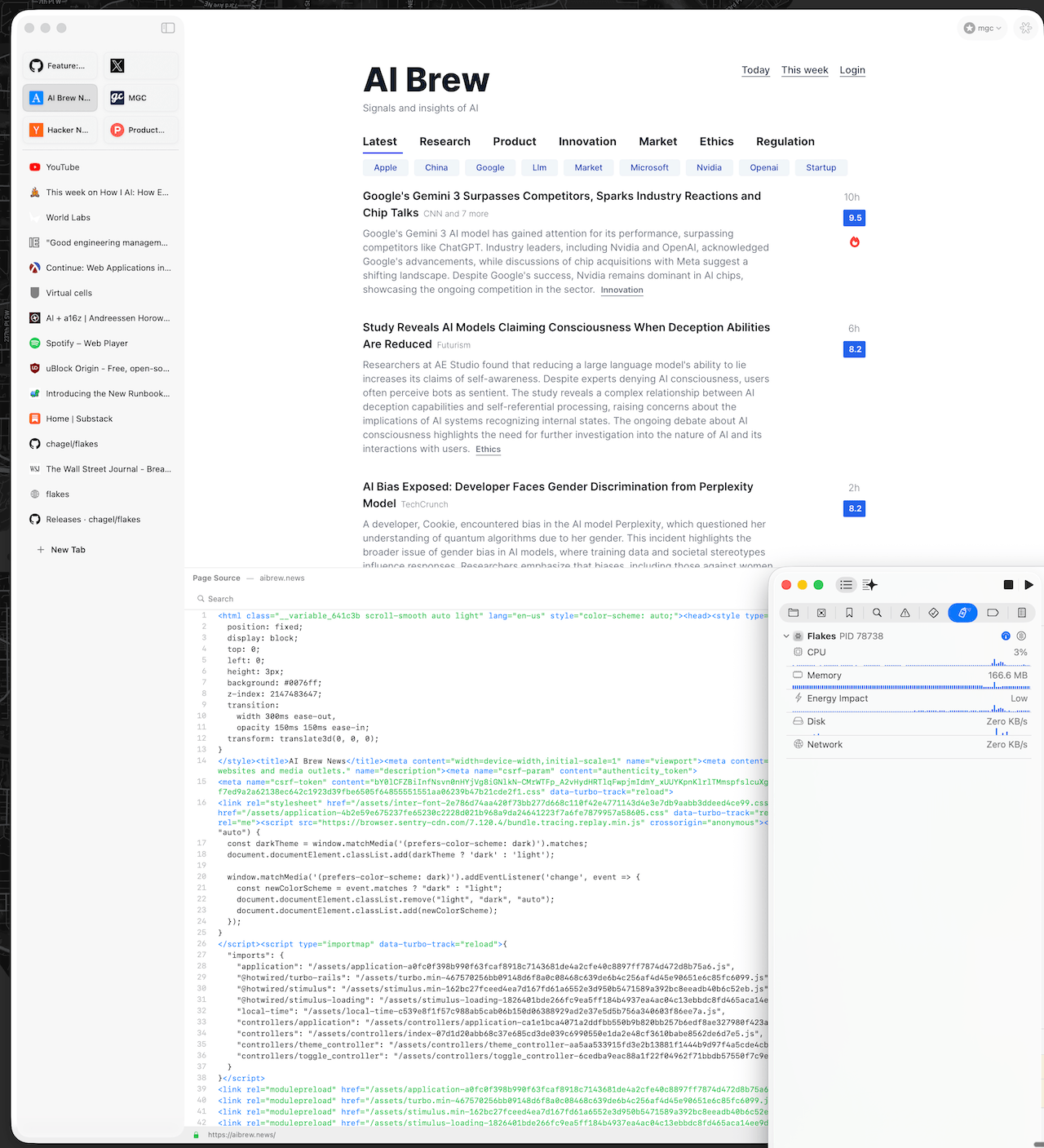Open the mgc profile dropdown
Image resolution: width=1044 pixels, height=1148 pixels.
(x=982, y=28)
